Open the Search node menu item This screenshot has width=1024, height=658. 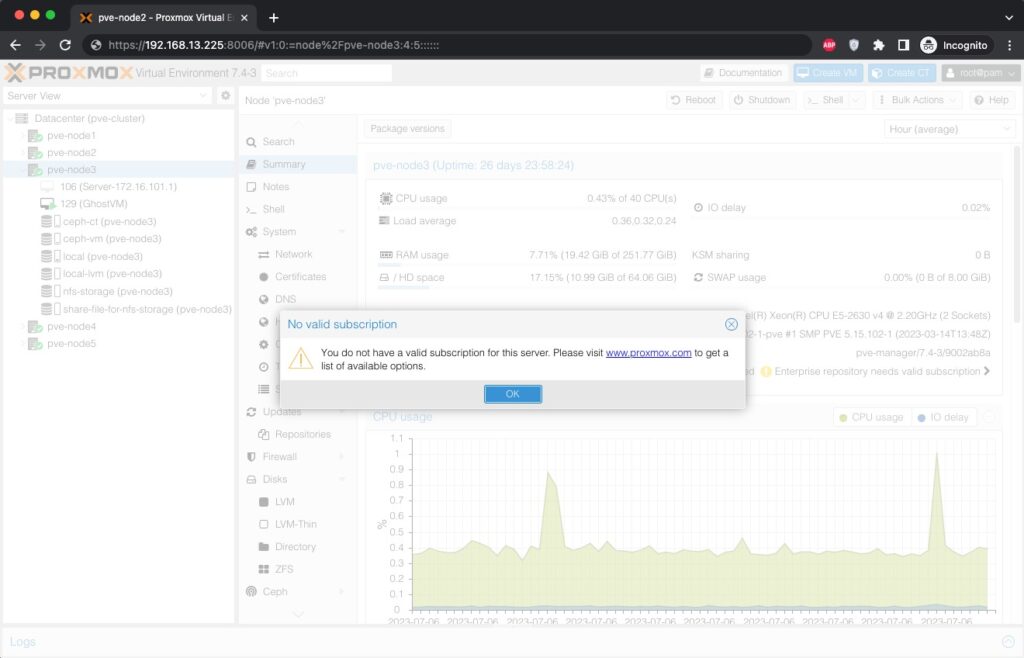coord(297,142)
